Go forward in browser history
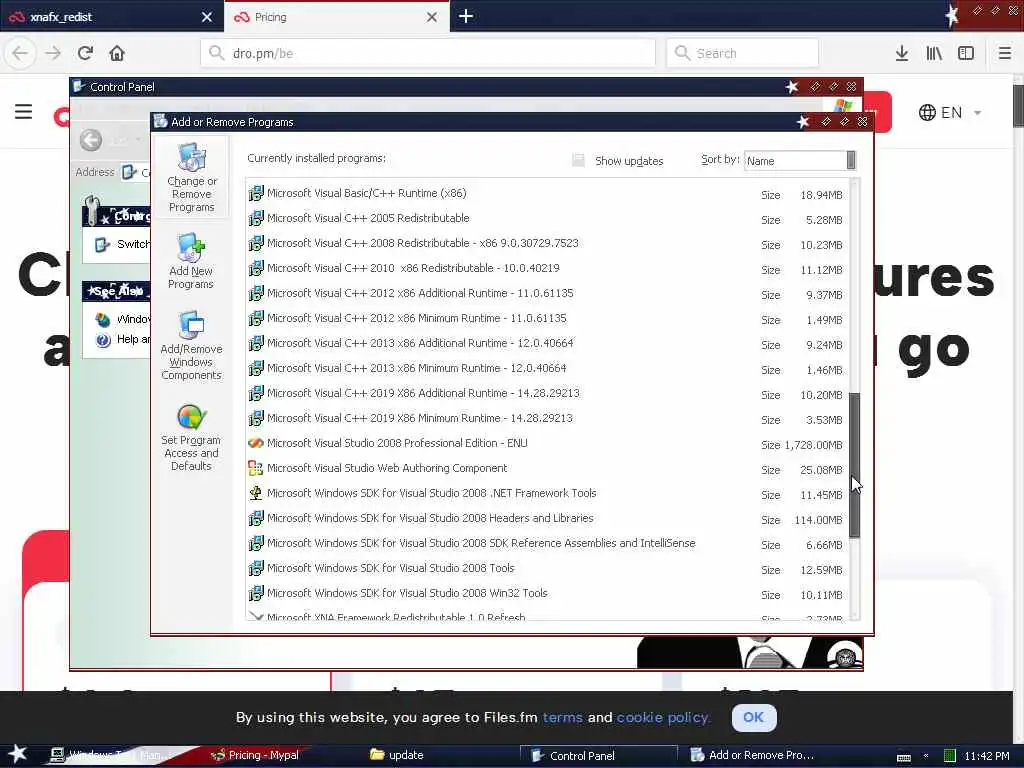Screen dimensions: 1024x768 click(53, 53)
